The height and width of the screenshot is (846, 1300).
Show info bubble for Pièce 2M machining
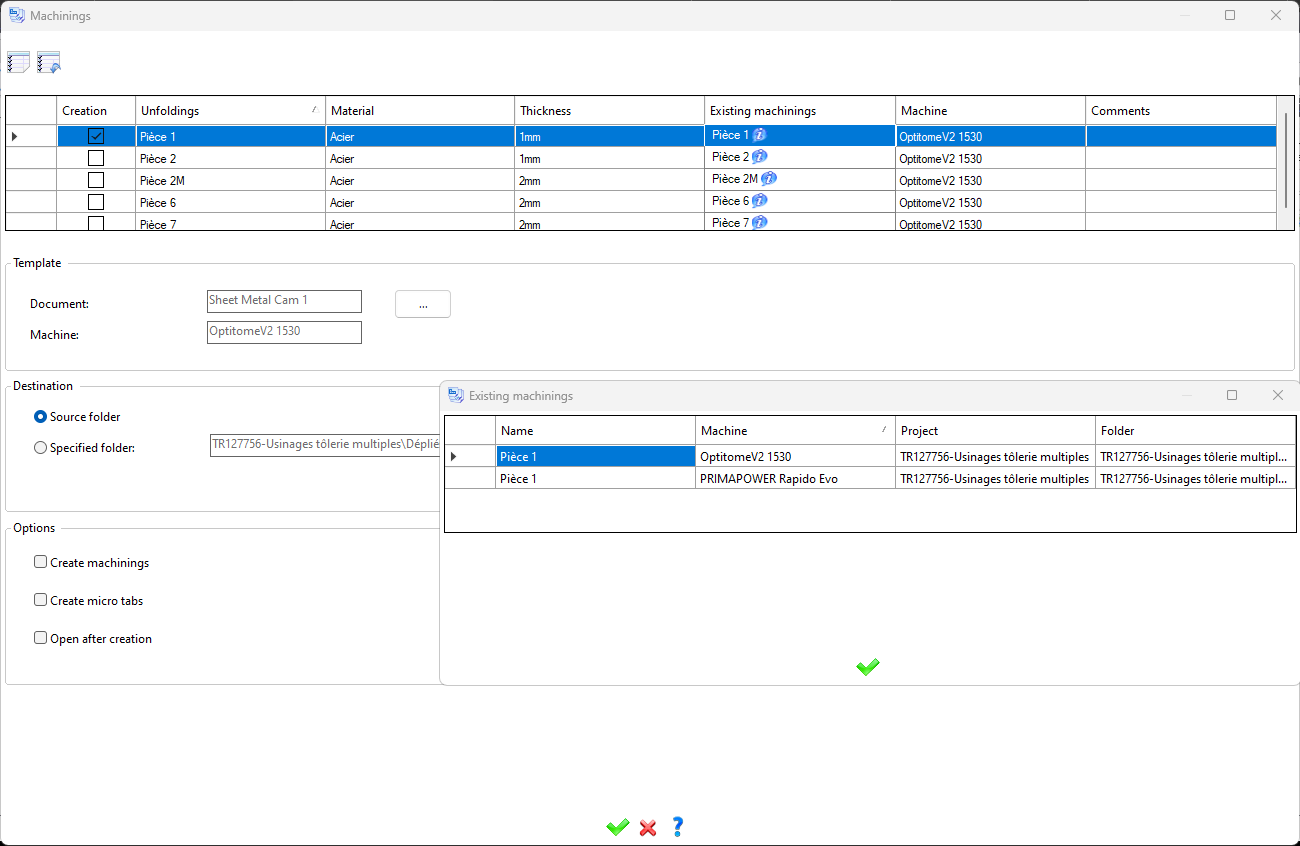(x=769, y=179)
